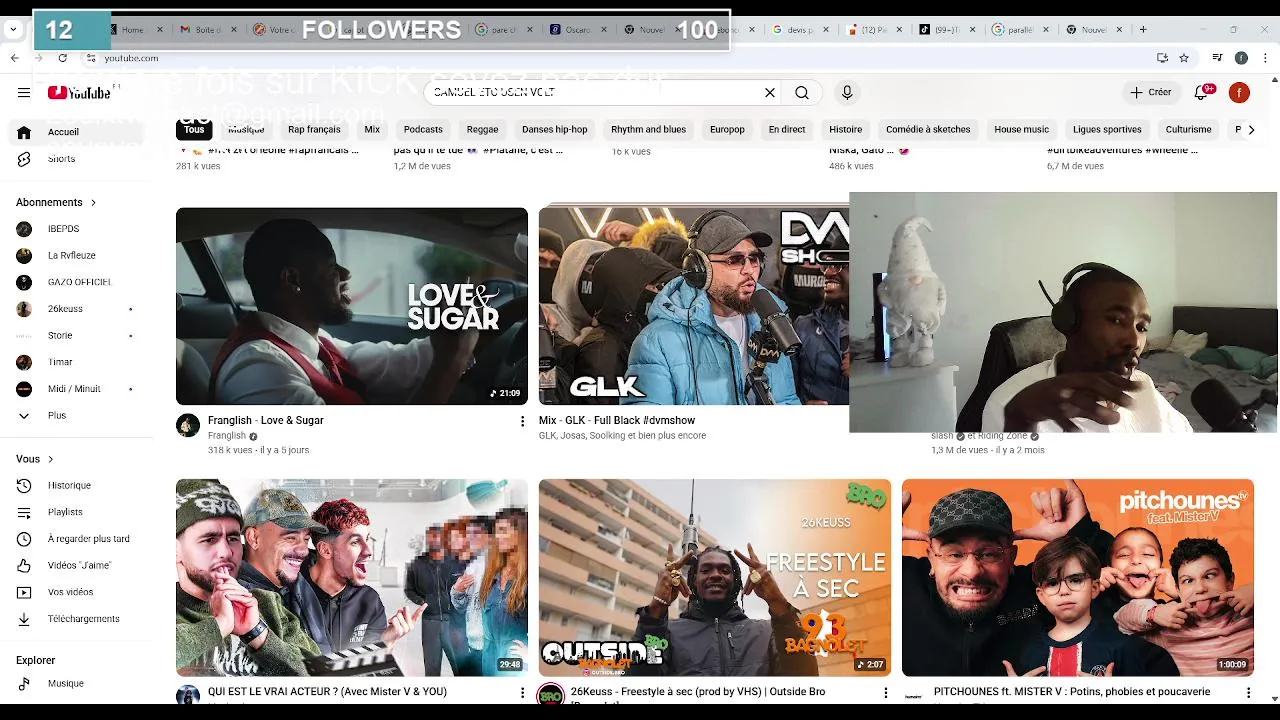Open GAZO OFFICIEL channel subscription
Screen dimensions: 1280x720
point(80,282)
